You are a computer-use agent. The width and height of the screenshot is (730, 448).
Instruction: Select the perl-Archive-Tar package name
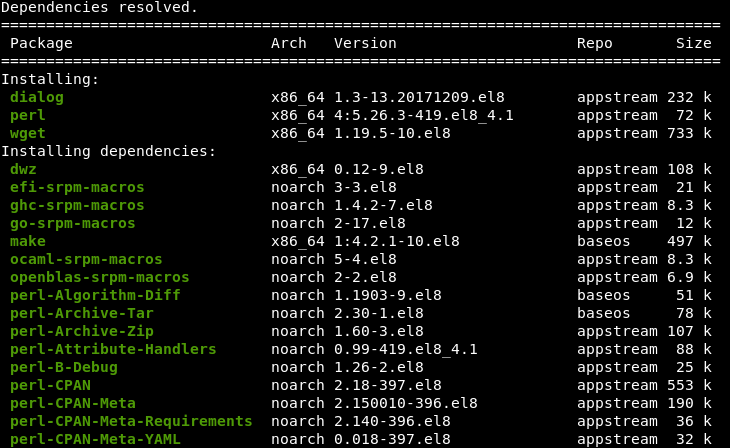(81, 313)
